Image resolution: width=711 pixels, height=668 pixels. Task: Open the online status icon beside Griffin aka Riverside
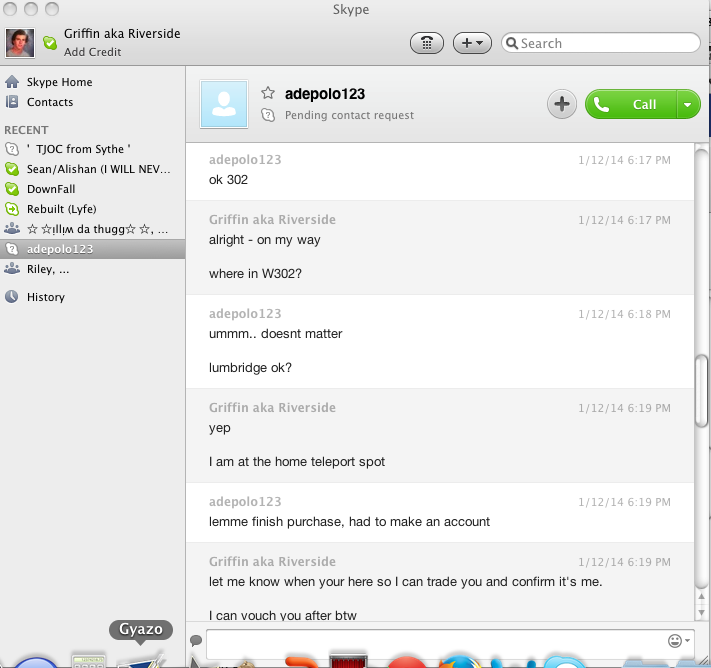[x=50, y=43]
